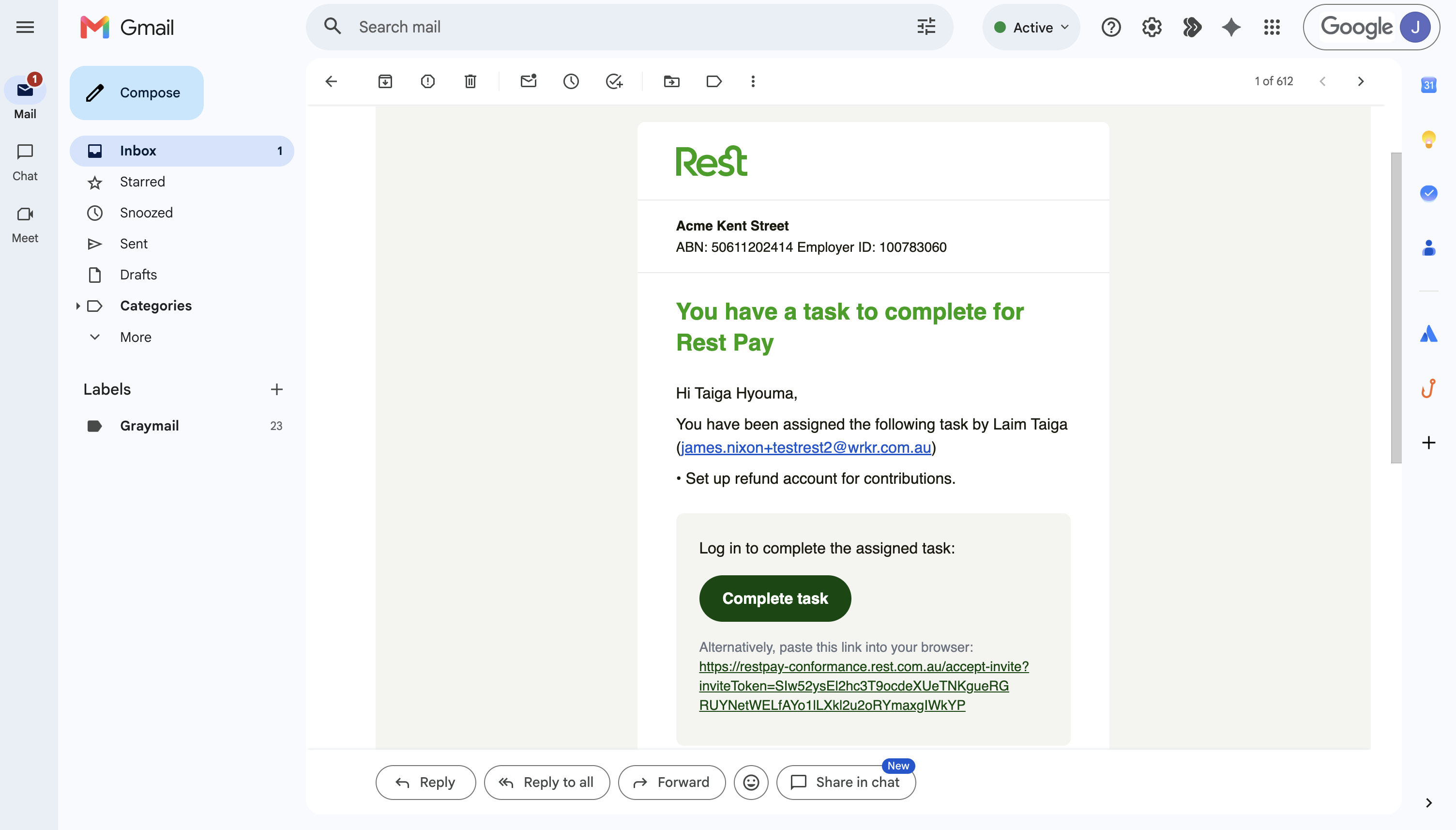
Task: Click the message pane vertical scrollbar
Action: pyautogui.click(x=1395, y=308)
